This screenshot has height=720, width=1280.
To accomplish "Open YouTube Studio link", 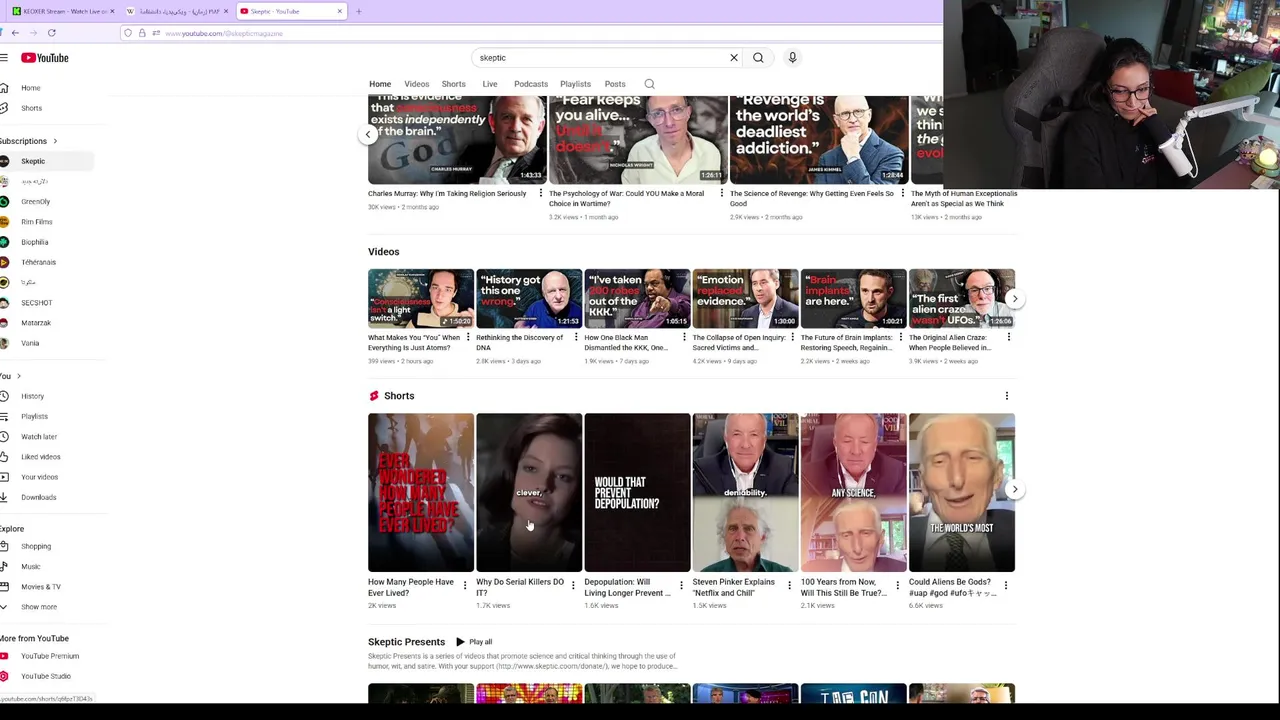I will [x=47, y=676].
